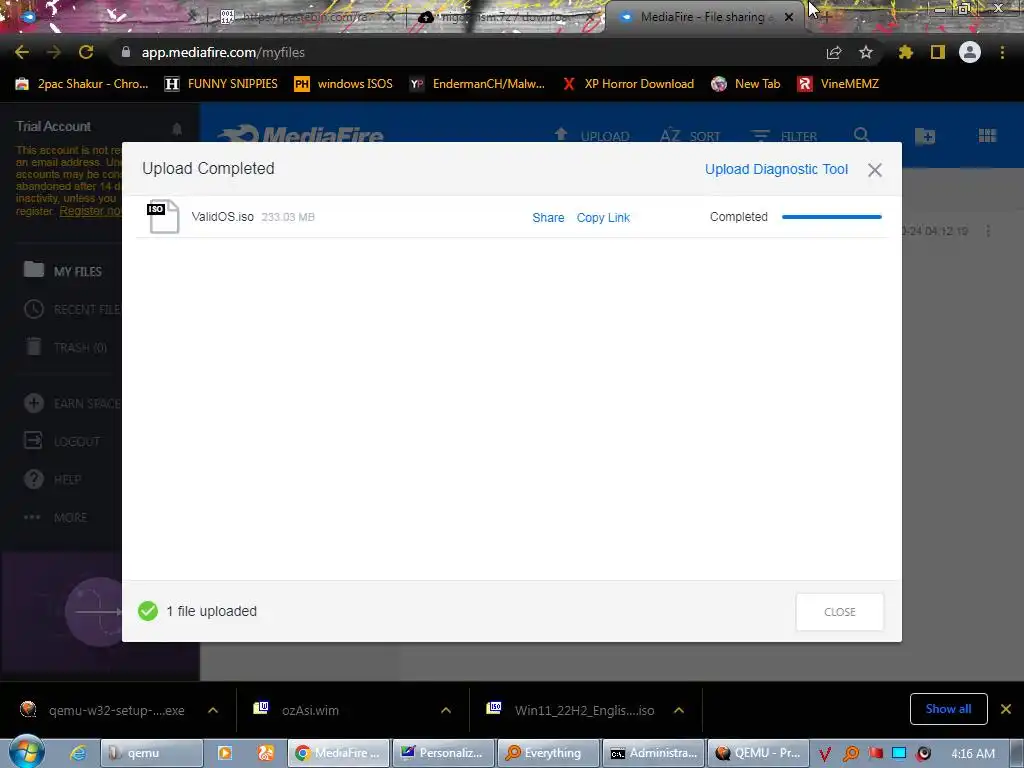Share this page via the address bar icon
Image resolution: width=1024 pixels, height=768 pixels.
(834, 52)
